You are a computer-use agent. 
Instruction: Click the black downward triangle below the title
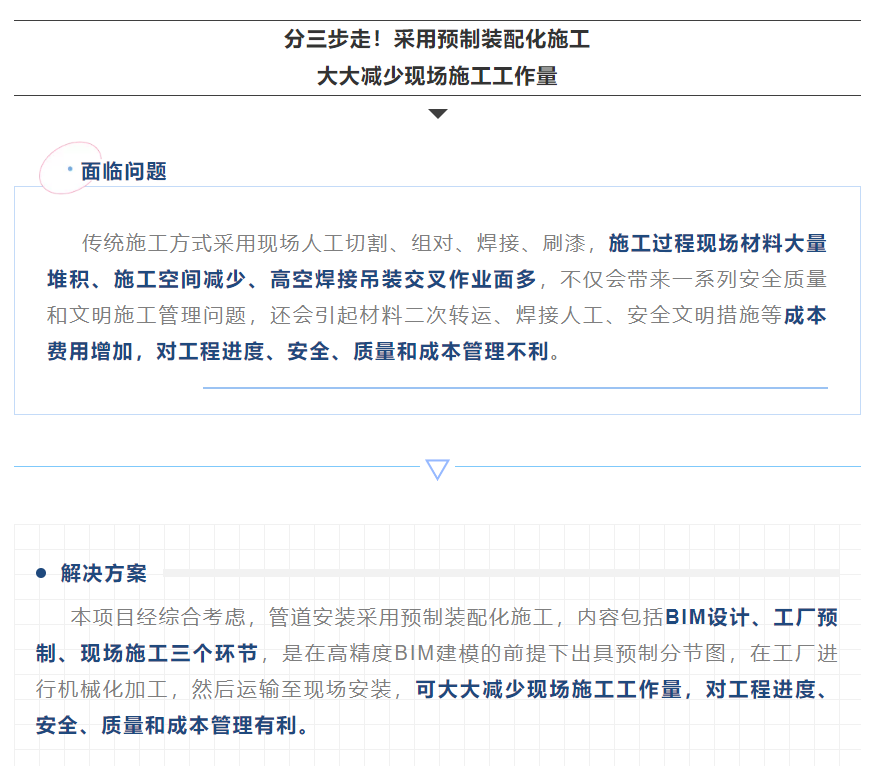pyautogui.click(x=438, y=114)
